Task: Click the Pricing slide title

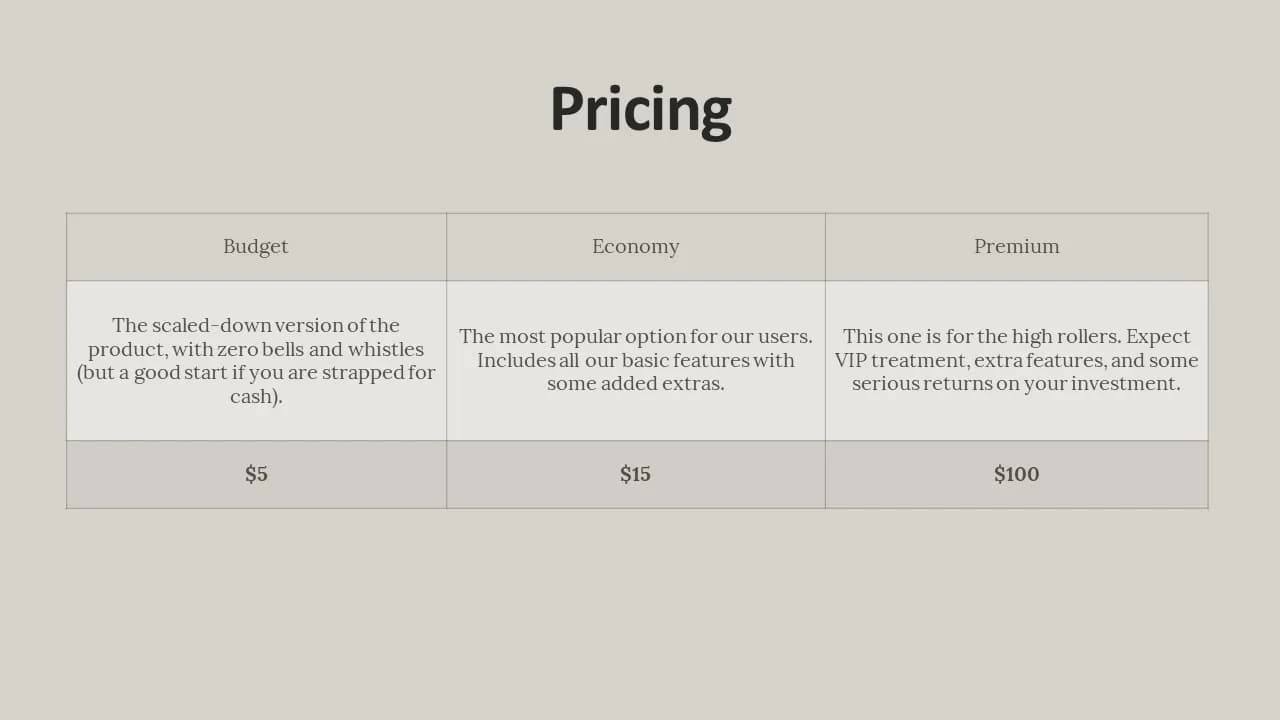Action: (641, 108)
